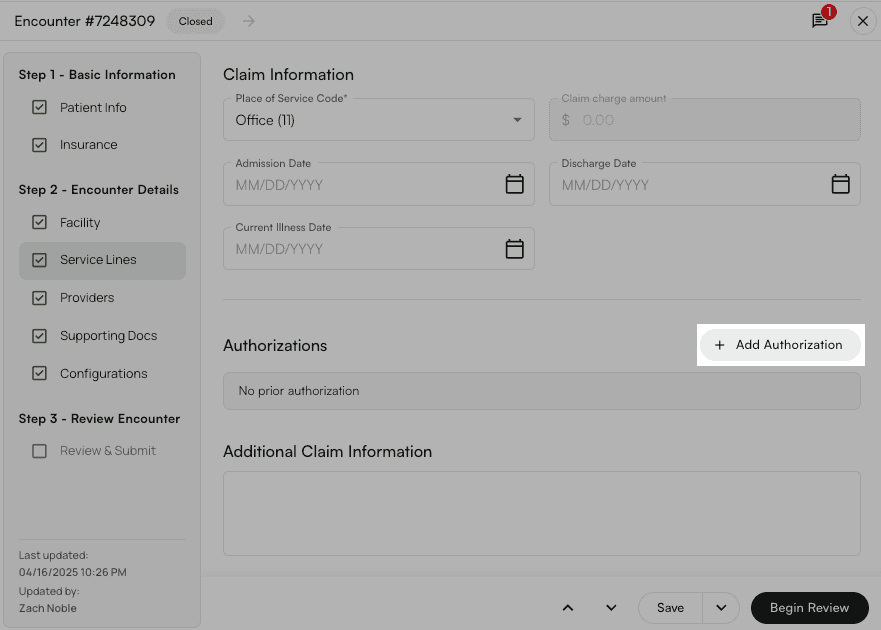Viewport: 881px width, 630px height.
Task: Toggle the Patient Info checkbox
Action: (39, 107)
